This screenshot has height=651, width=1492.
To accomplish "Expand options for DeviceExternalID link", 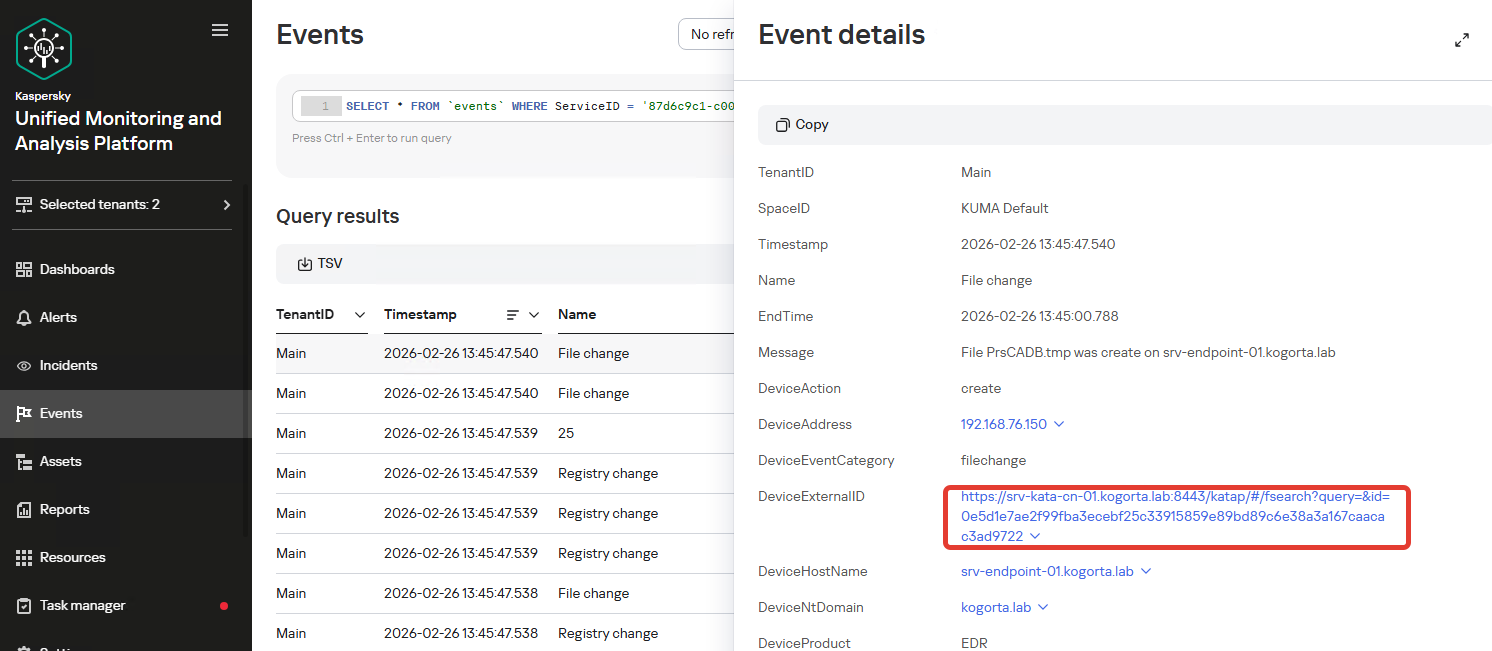I will pos(1035,536).
